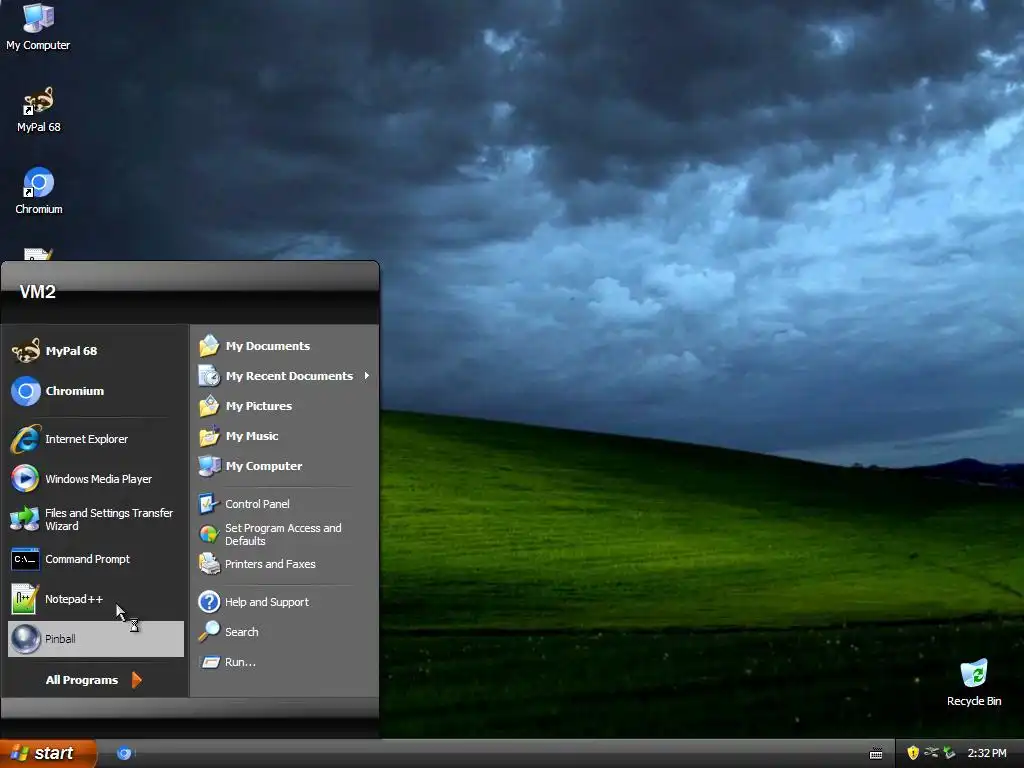Screen dimensions: 1024x768
Task: Open the Recycle Bin on desktop
Action: (974, 683)
